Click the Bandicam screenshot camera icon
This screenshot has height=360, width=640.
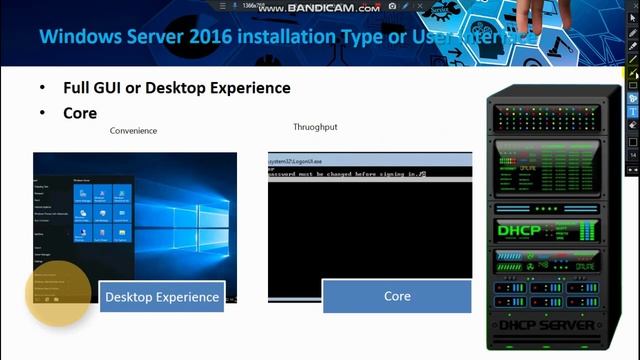tap(392, 6)
